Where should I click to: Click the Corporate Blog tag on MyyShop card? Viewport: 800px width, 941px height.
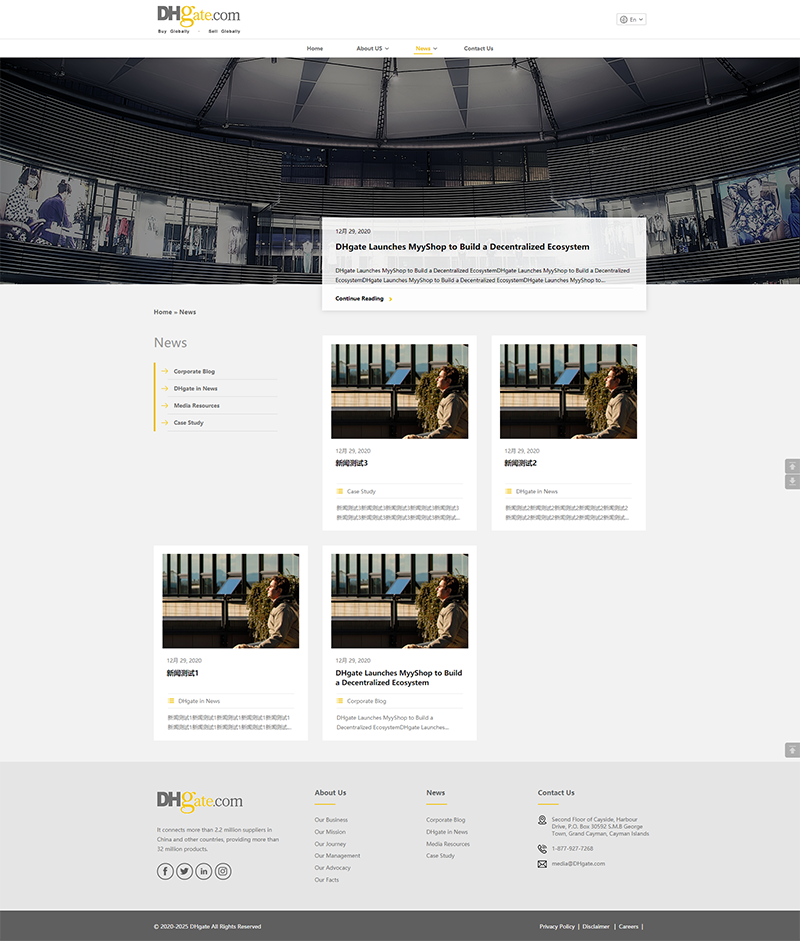coord(367,701)
